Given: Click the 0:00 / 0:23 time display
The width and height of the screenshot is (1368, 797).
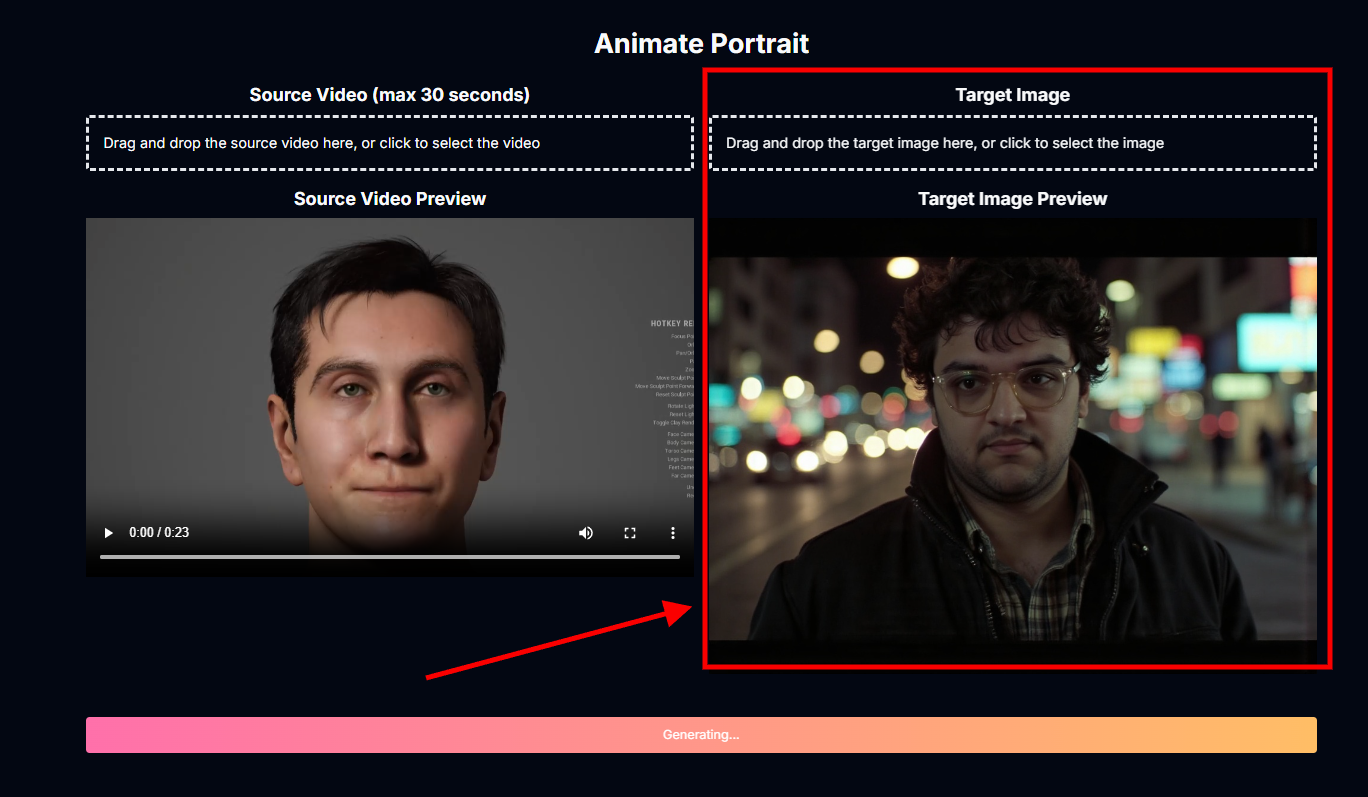Looking at the screenshot, I should tap(159, 533).
